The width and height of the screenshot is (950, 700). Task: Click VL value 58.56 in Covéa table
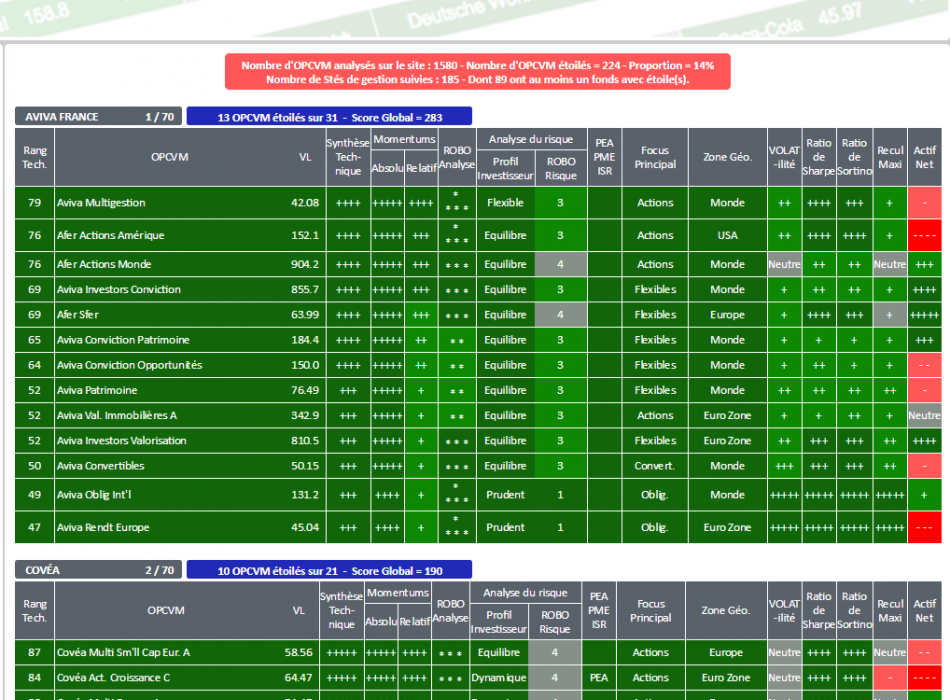pos(299,653)
